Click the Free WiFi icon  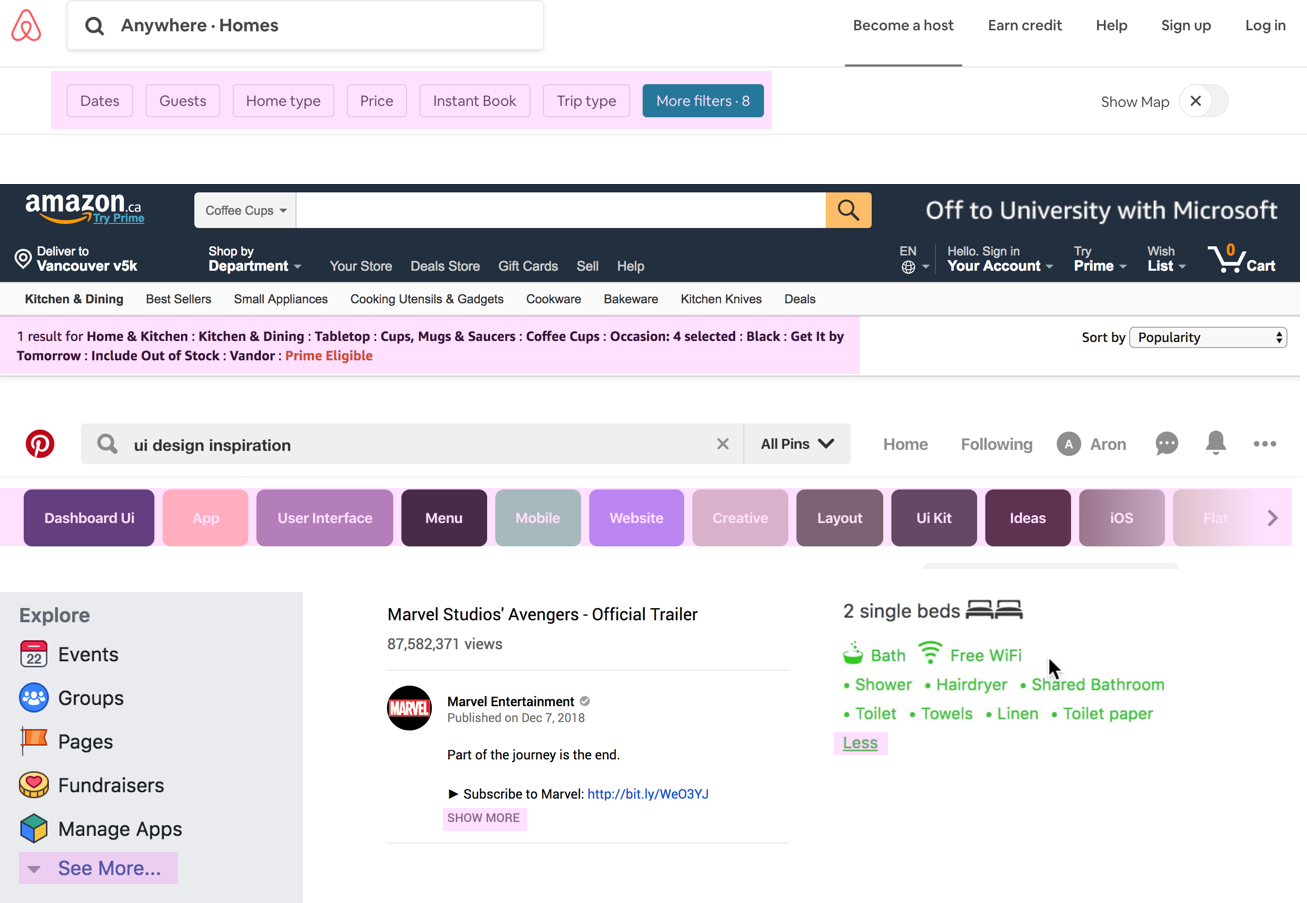tap(930, 653)
